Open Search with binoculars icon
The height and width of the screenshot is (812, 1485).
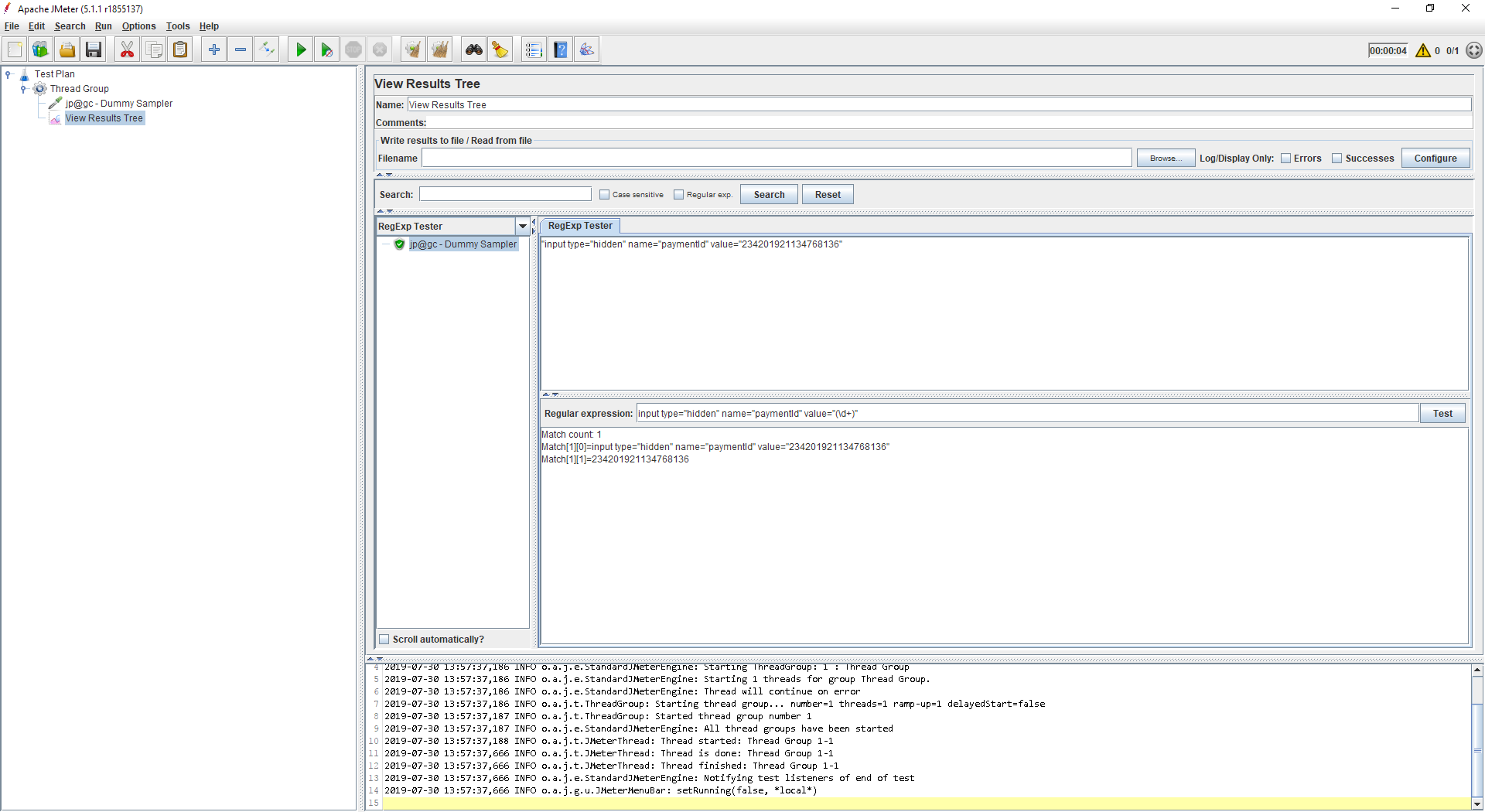click(474, 50)
